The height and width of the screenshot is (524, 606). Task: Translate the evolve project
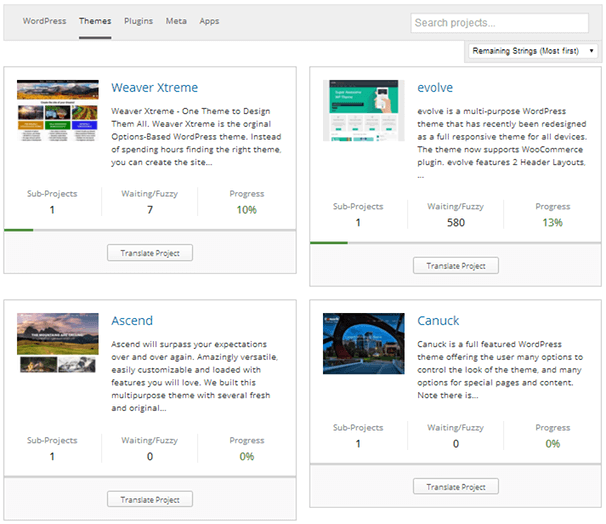(x=456, y=265)
